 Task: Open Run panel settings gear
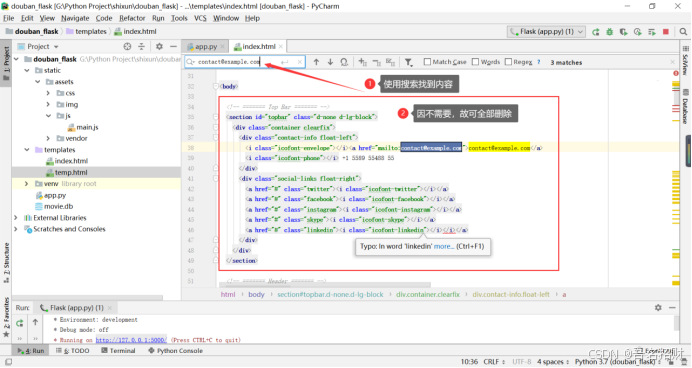(658, 308)
